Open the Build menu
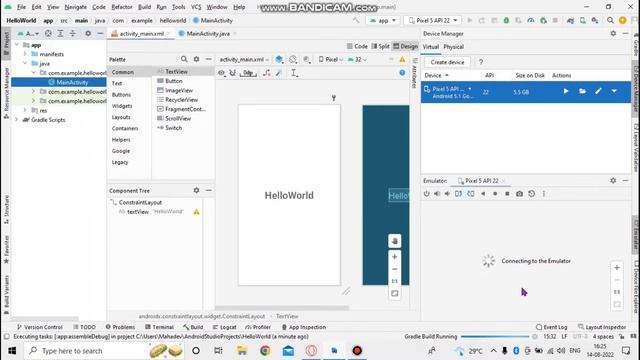 coord(144,7)
